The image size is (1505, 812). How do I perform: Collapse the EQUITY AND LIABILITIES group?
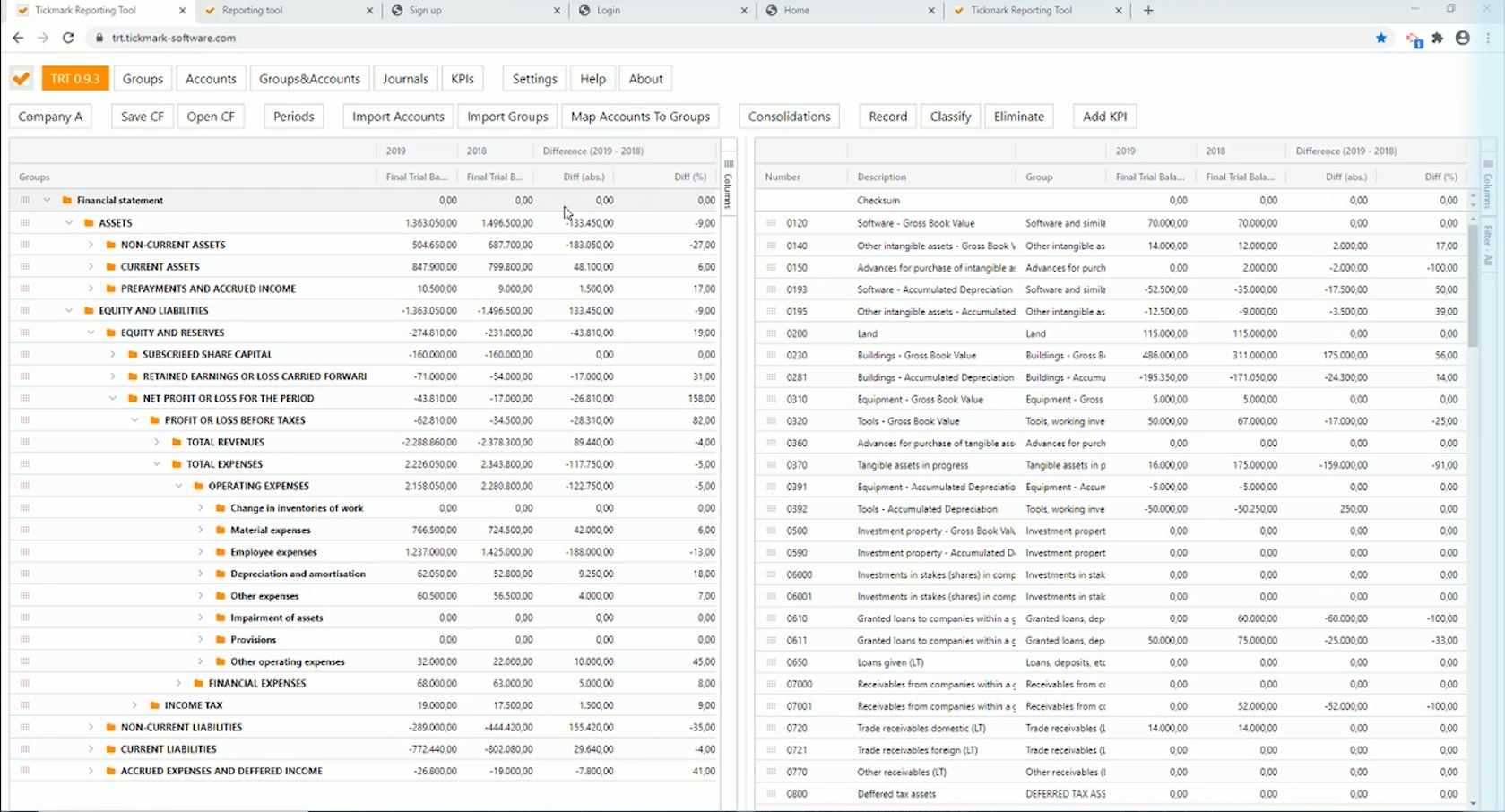69,310
